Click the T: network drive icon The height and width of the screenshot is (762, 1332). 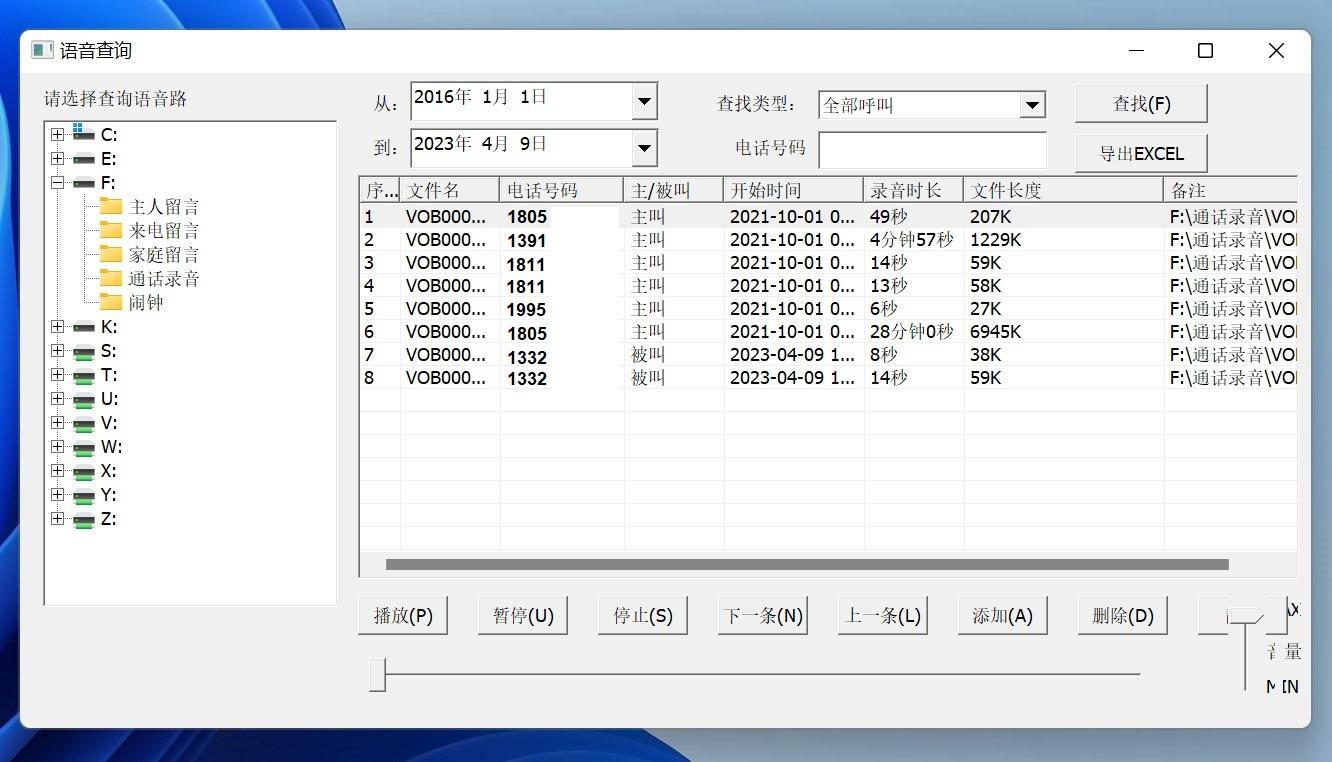click(x=83, y=375)
